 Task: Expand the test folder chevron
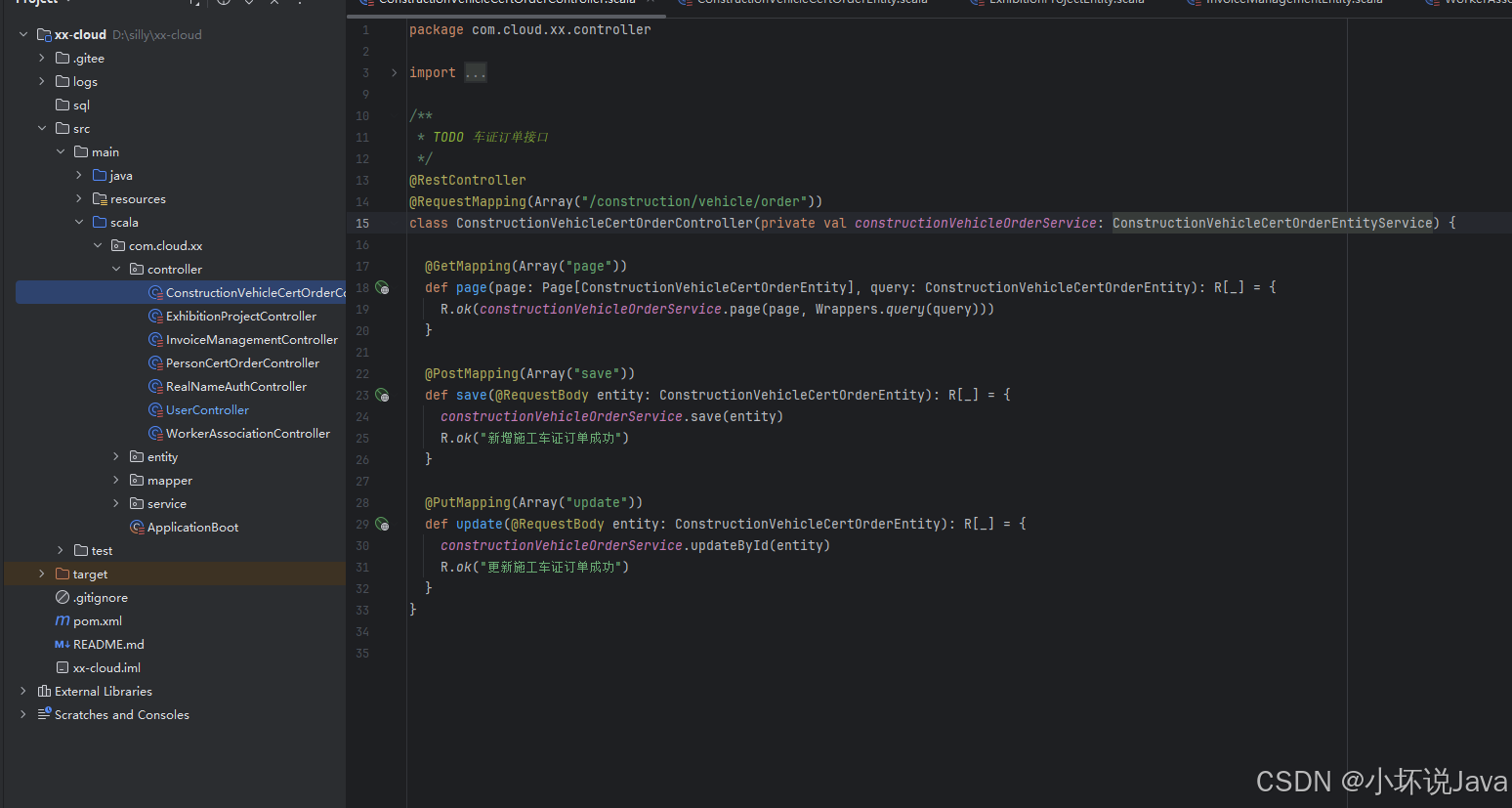(61, 550)
